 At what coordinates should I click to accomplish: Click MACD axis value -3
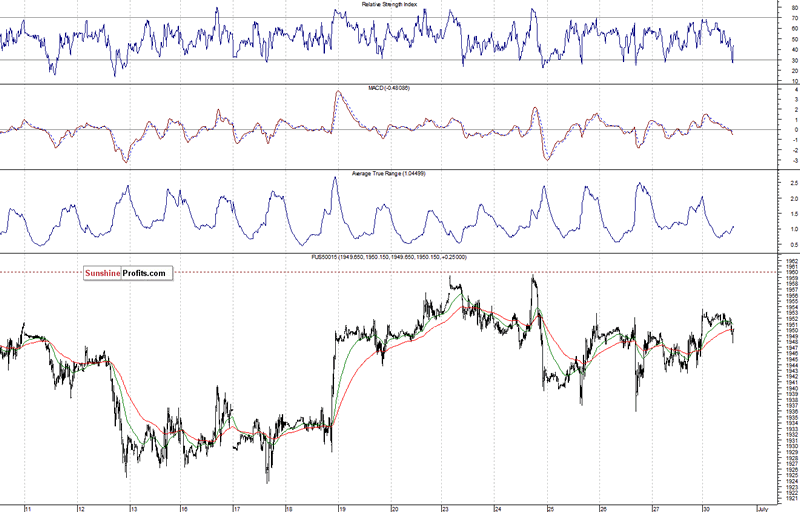pyautogui.click(x=795, y=161)
